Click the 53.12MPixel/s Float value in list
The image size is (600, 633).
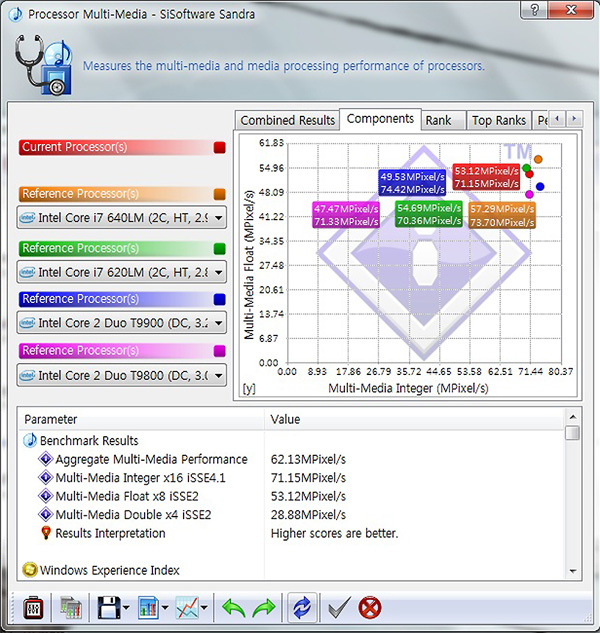[x=308, y=496]
